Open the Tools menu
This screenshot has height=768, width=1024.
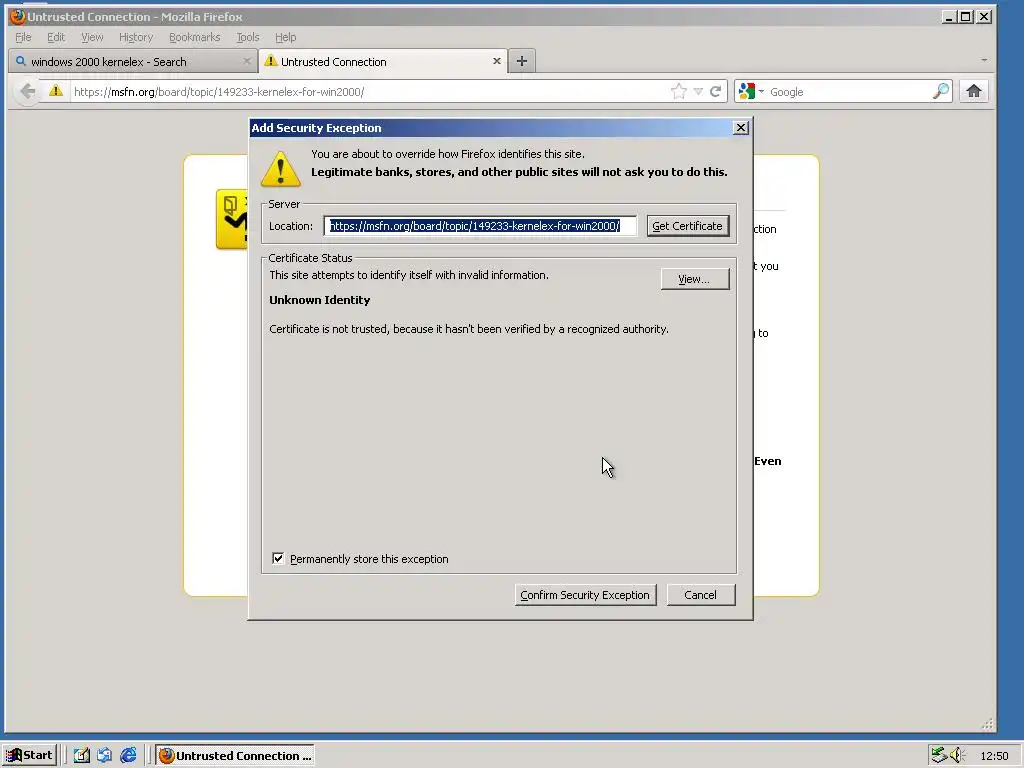click(x=248, y=37)
